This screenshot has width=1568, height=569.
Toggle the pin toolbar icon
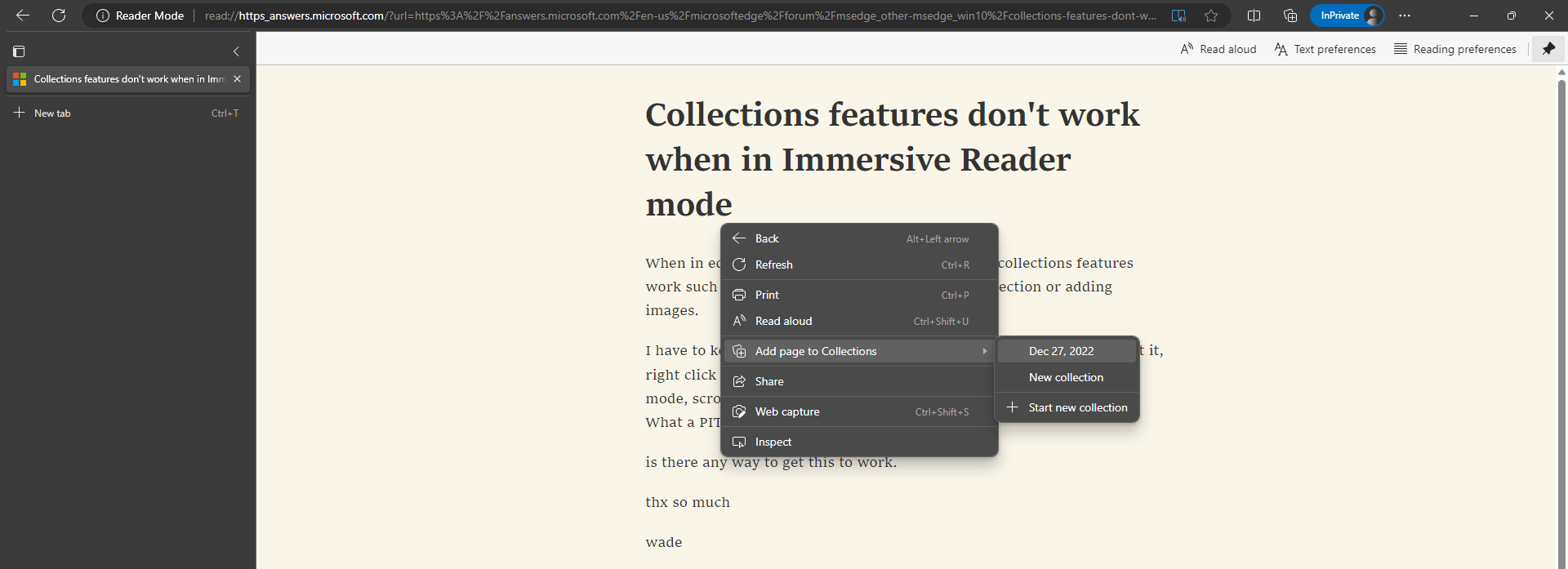[x=1548, y=49]
